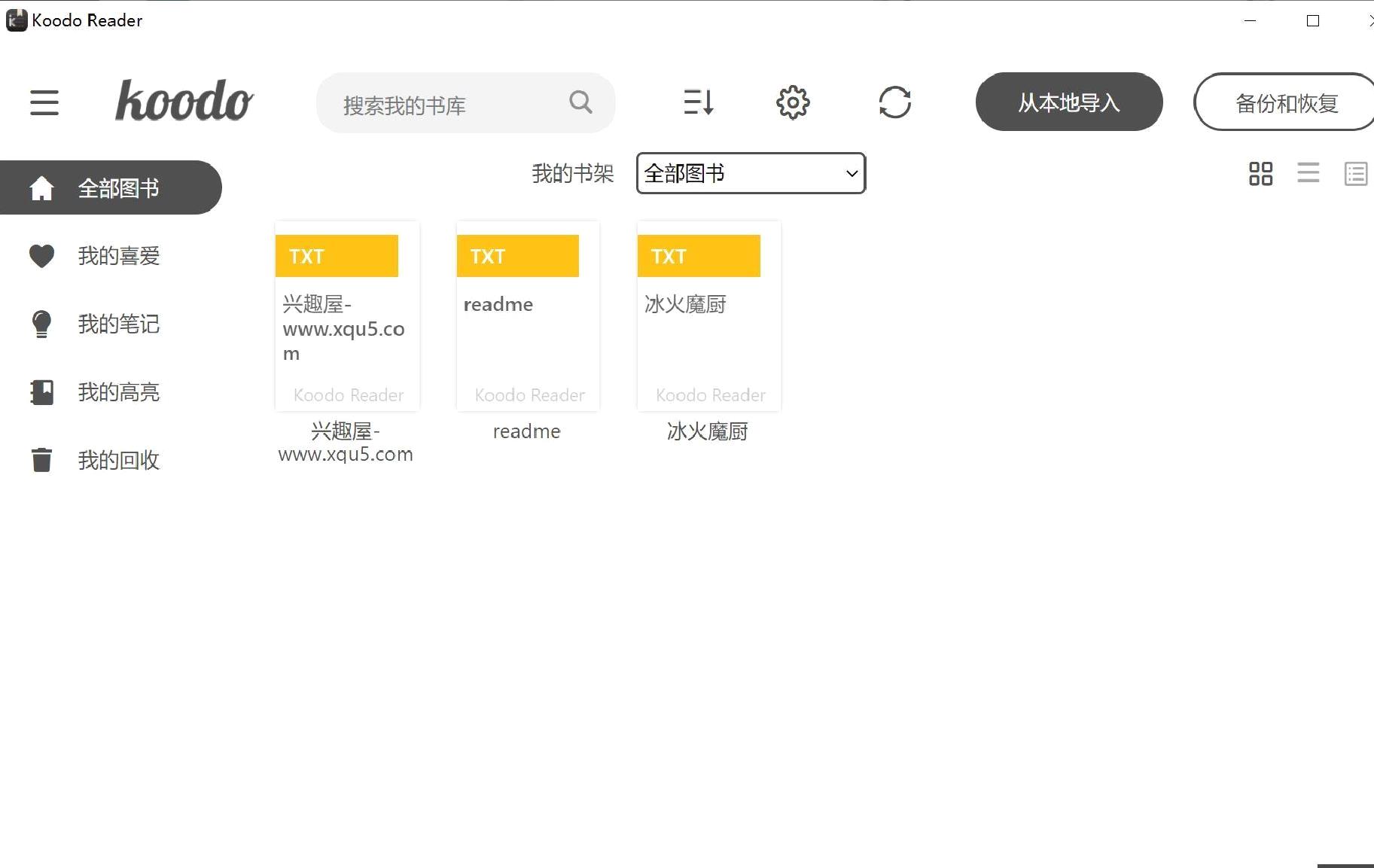Click the sync refresh icon
Screen dimensions: 1374x868
tap(895, 102)
